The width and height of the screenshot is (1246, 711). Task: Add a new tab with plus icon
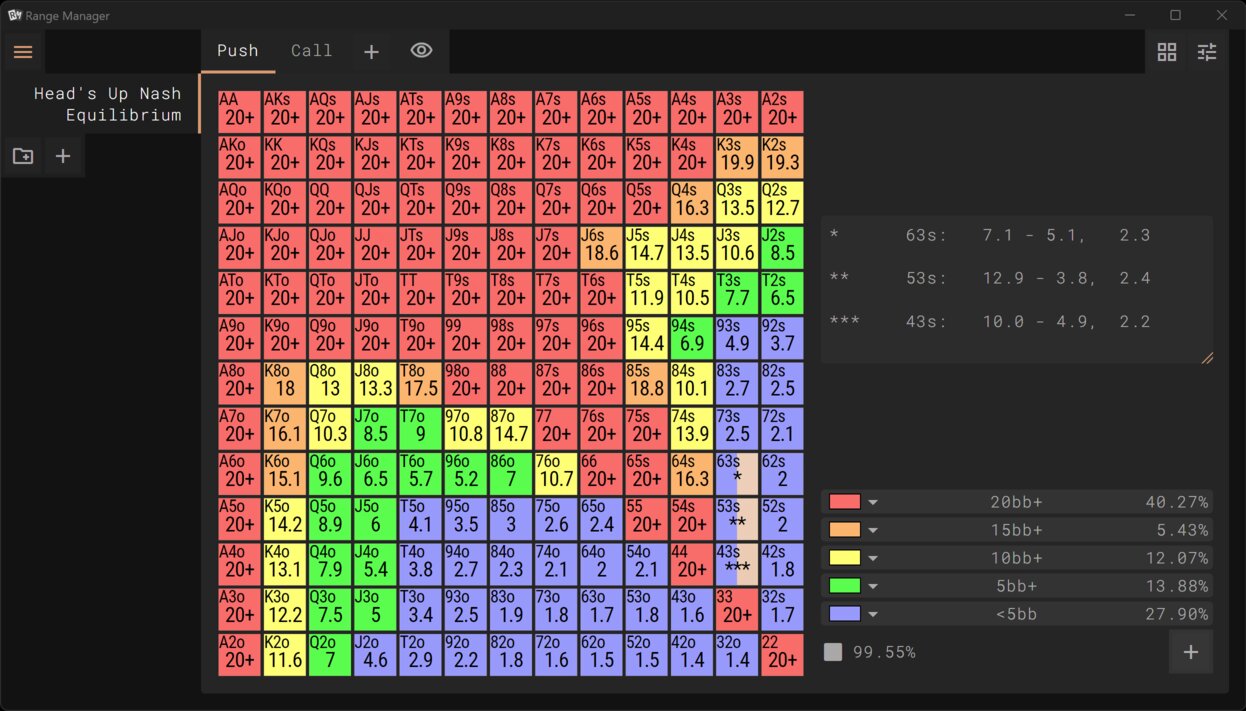(x=371, y=51)
